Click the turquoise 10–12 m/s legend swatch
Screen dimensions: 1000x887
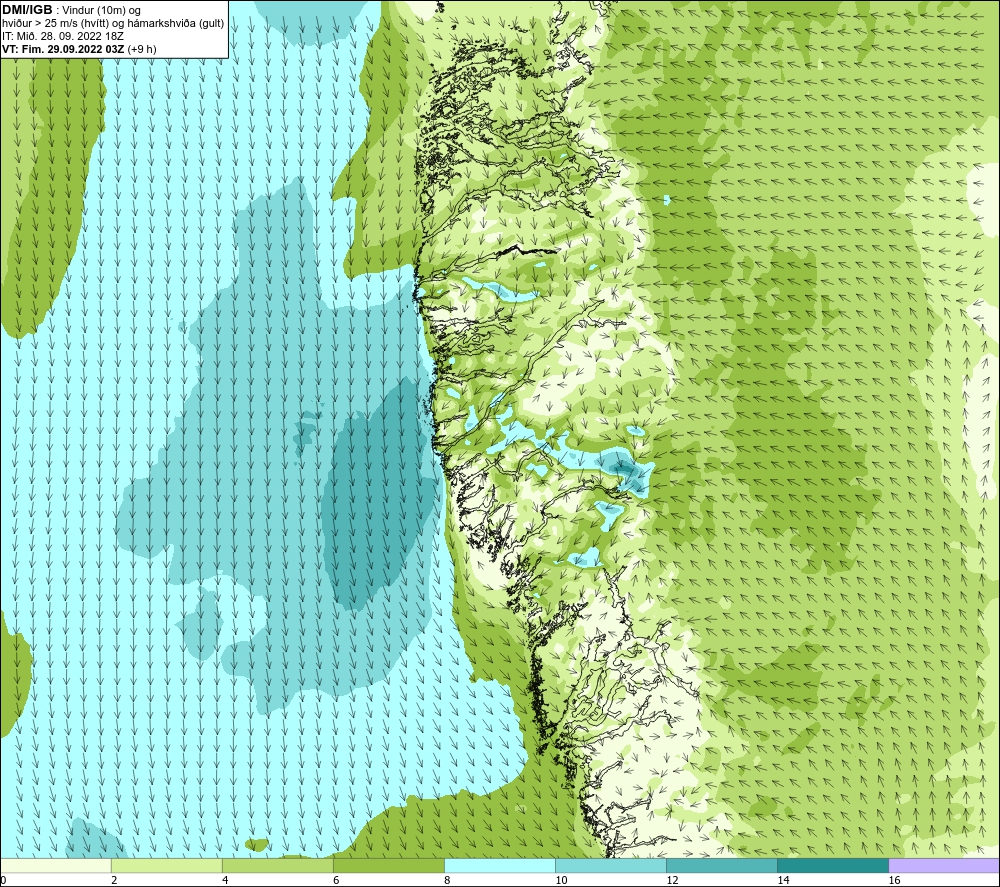click(611, 865)
